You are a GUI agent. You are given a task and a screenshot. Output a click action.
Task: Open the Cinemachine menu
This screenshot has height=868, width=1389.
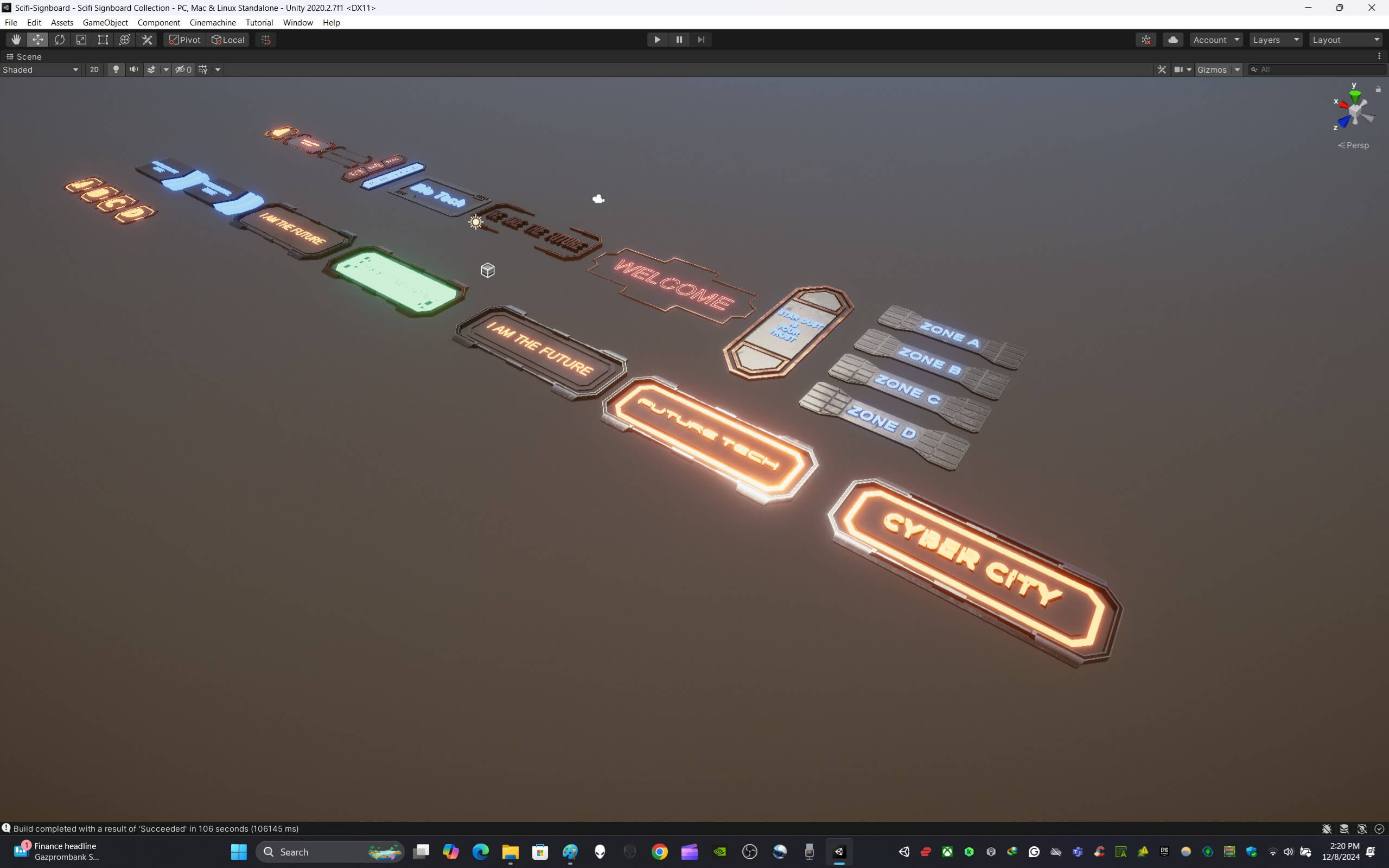(x=212, y=22)
